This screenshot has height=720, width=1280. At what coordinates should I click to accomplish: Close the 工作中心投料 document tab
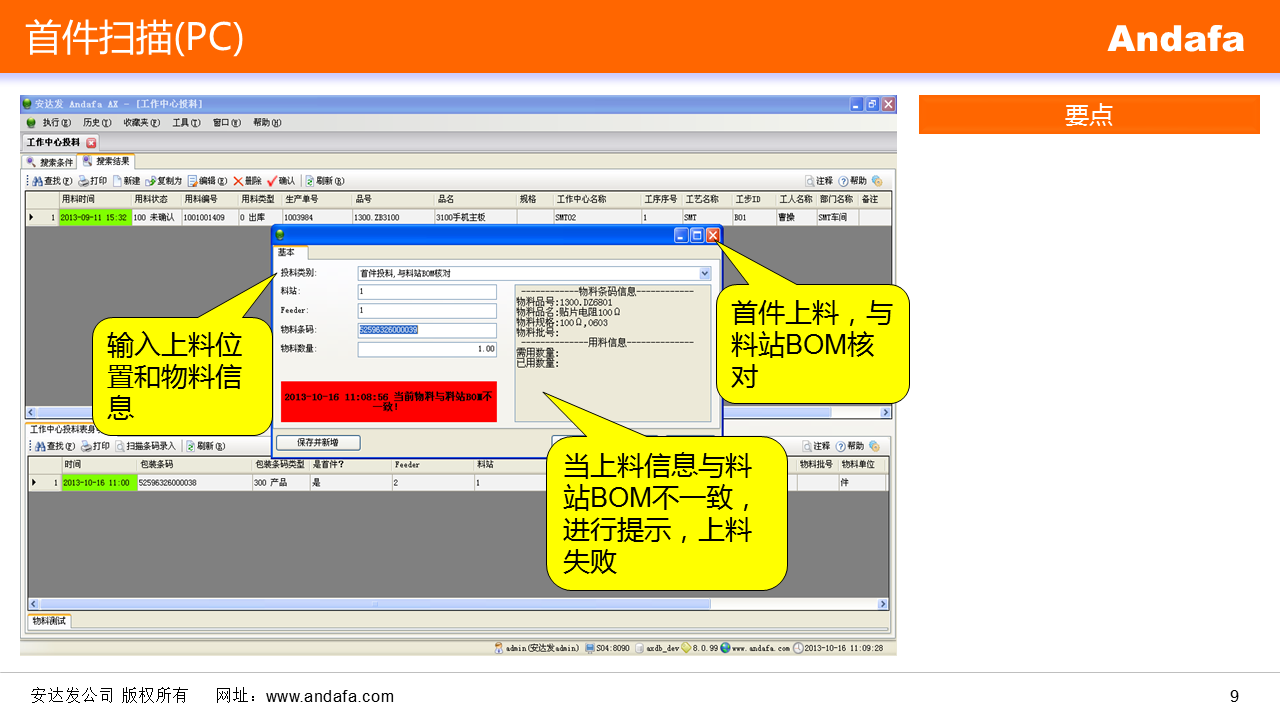tap(92, 143)
